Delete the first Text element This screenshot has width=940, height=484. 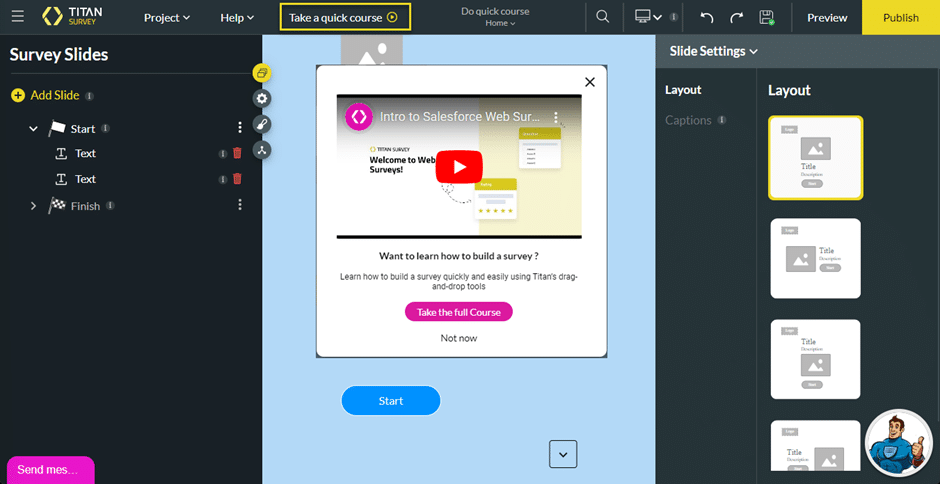(237, 153)
